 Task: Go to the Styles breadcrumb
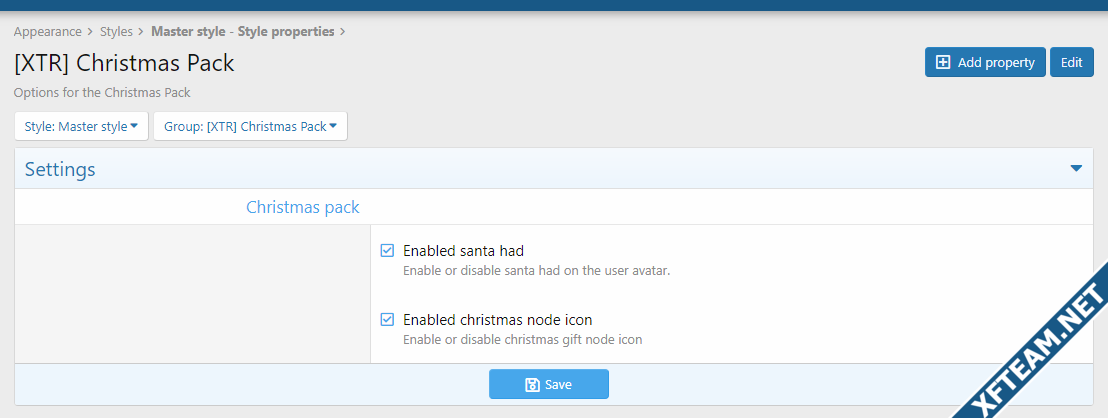click(116, 32)
